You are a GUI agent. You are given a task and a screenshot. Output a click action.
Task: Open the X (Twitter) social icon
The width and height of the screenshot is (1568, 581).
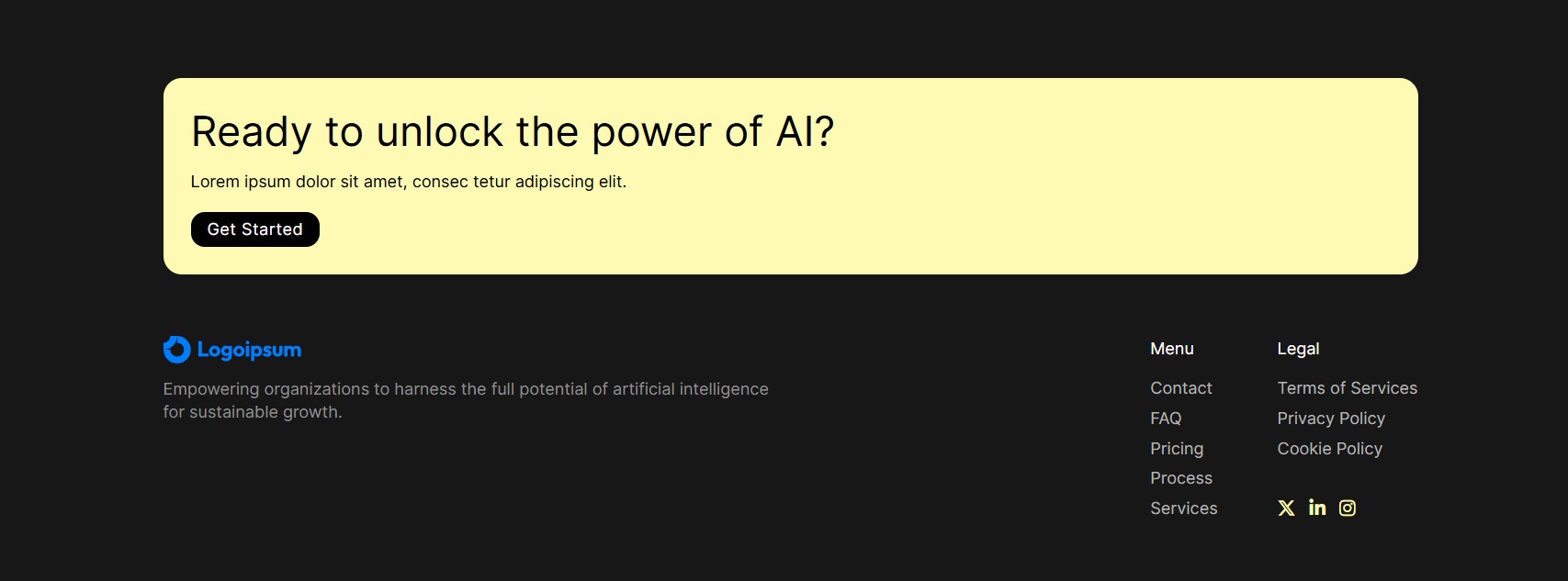point(1286,508)
